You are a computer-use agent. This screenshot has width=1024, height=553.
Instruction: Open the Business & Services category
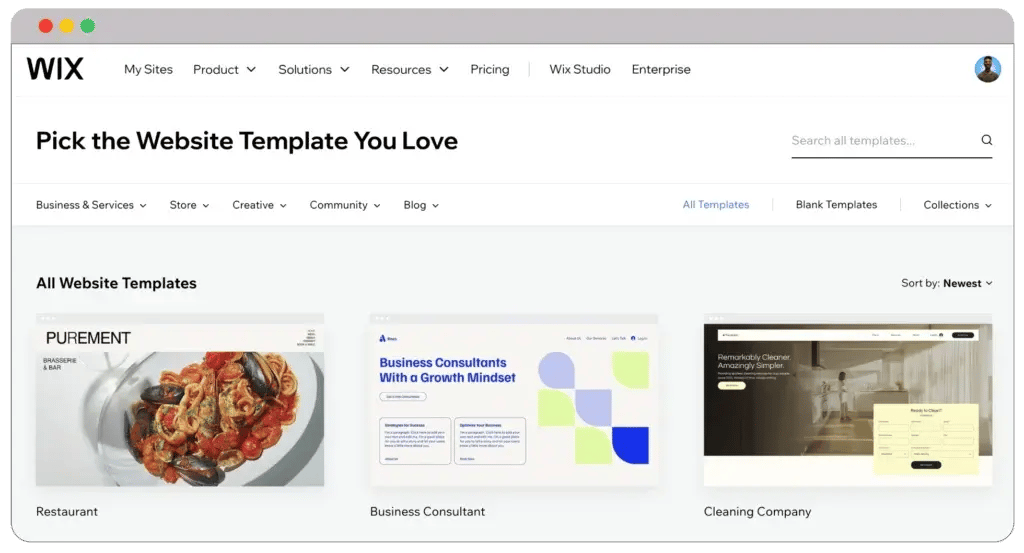[91, 205]
